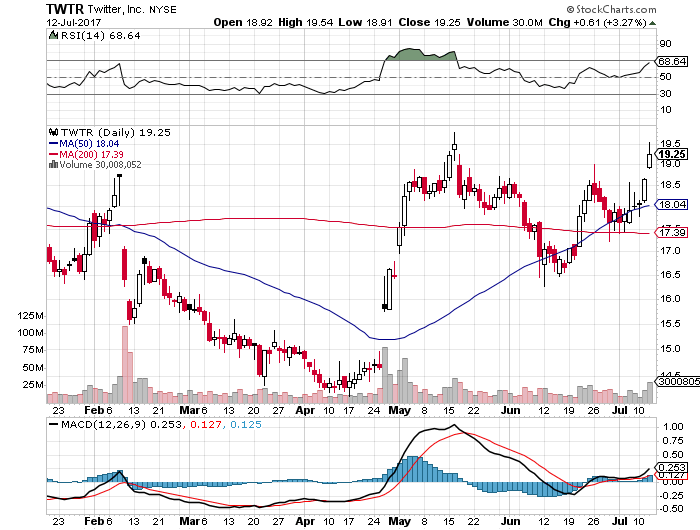Click the Low 18.91 value

(x=365, y=22)
